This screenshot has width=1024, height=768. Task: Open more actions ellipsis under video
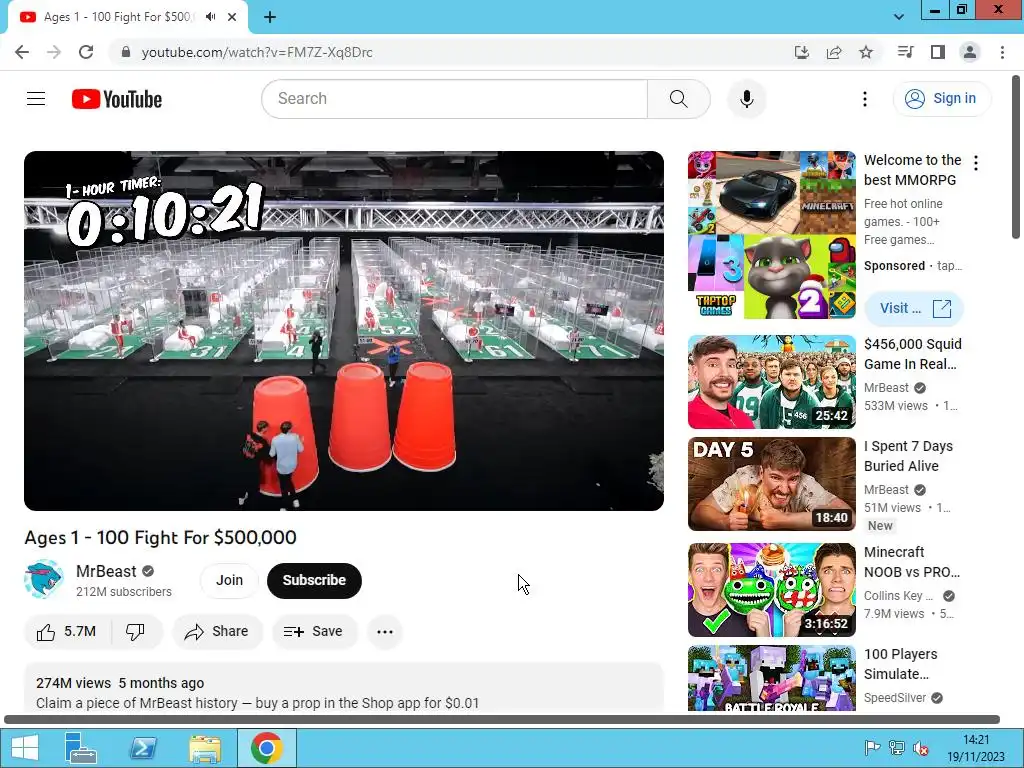[x=385, y=632]
